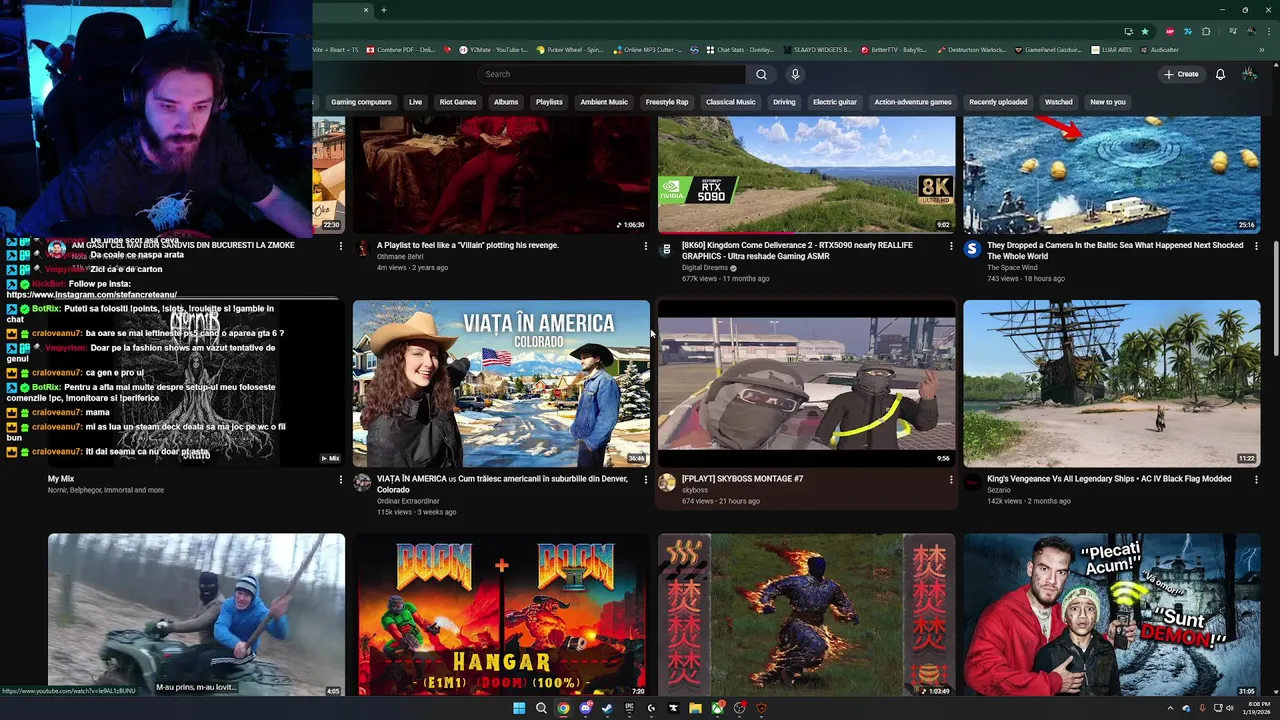Open the burning runner pixel-art thumbnail
1280x720 pixels.
pos(807,615)
